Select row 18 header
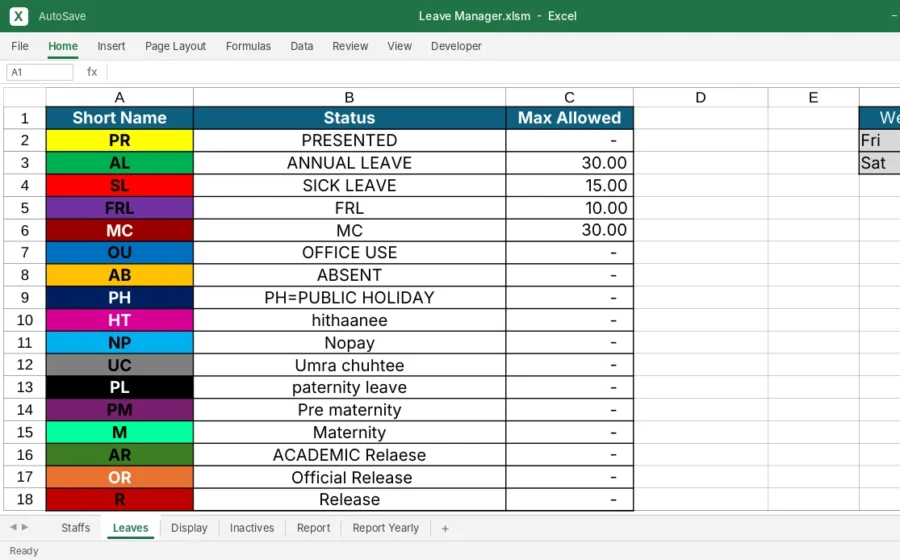 [x=25, y=499]
